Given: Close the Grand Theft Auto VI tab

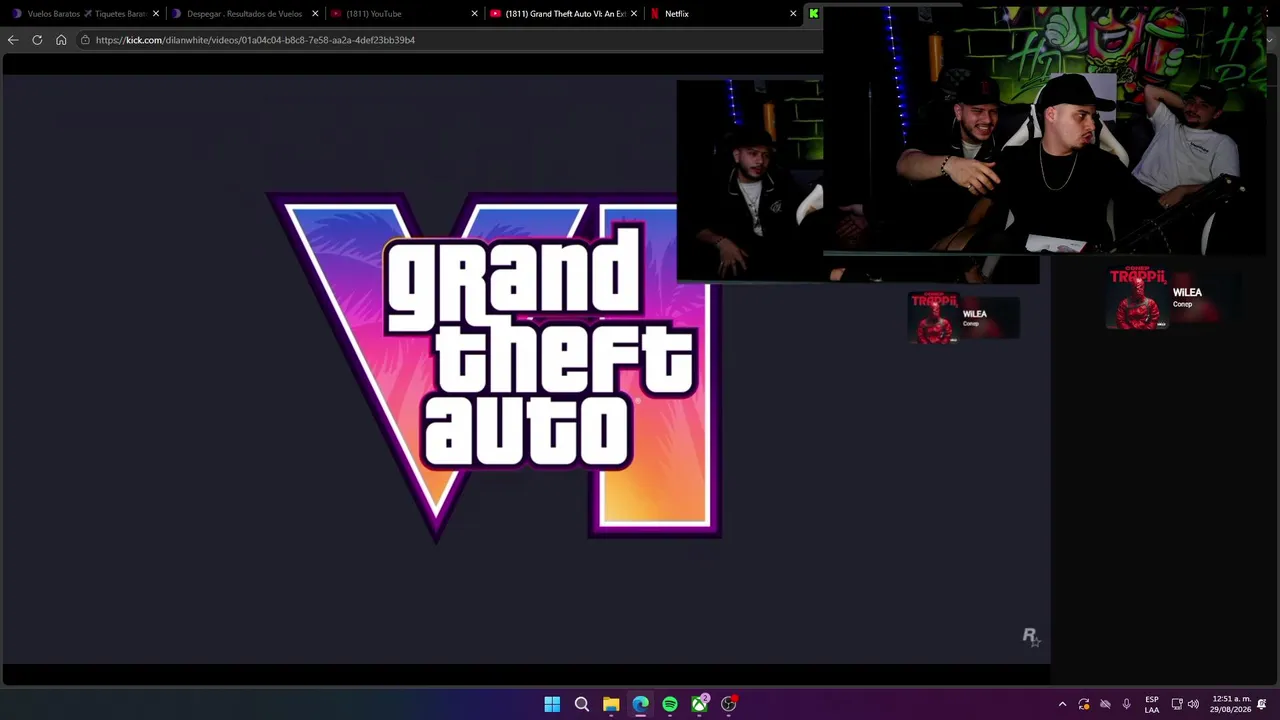Looking at the screenshot, I should 634,14.
